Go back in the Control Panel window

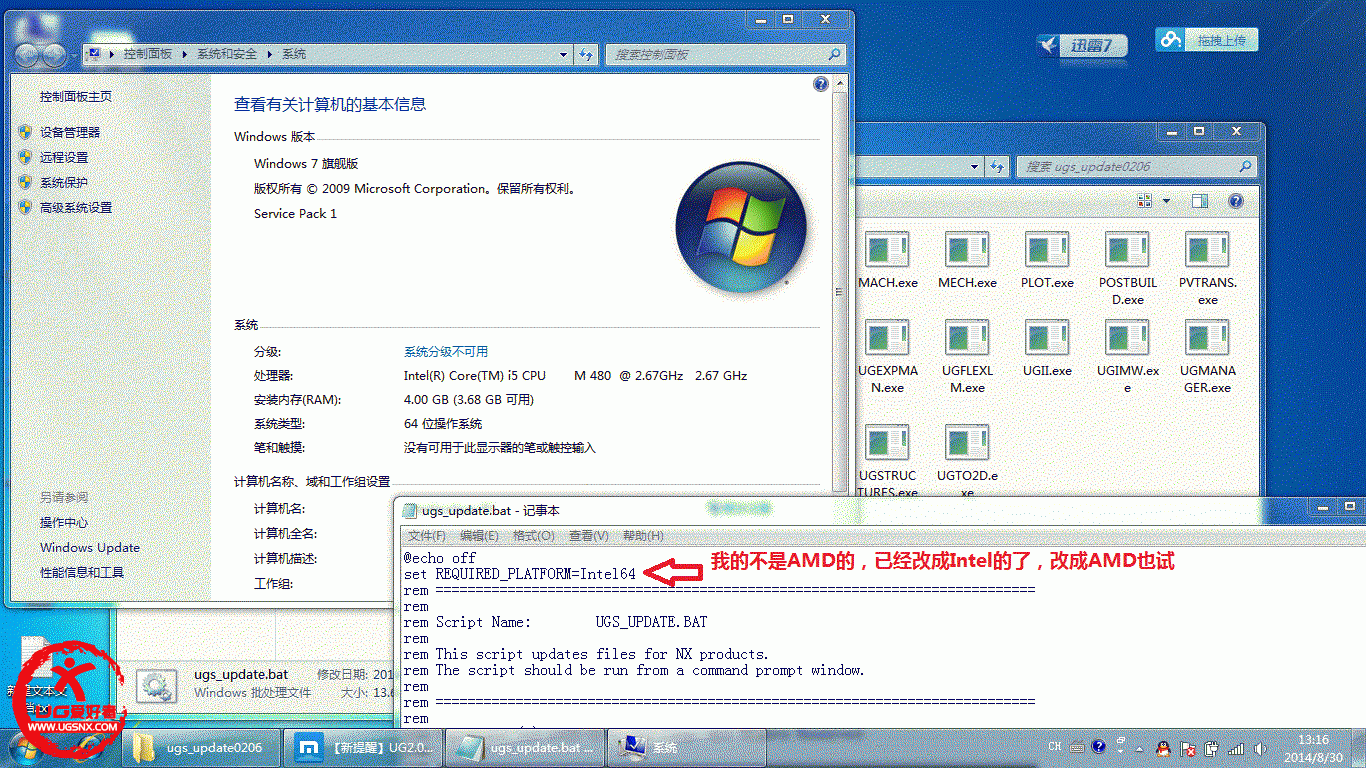pyautogui.click(x=27, y=54)
